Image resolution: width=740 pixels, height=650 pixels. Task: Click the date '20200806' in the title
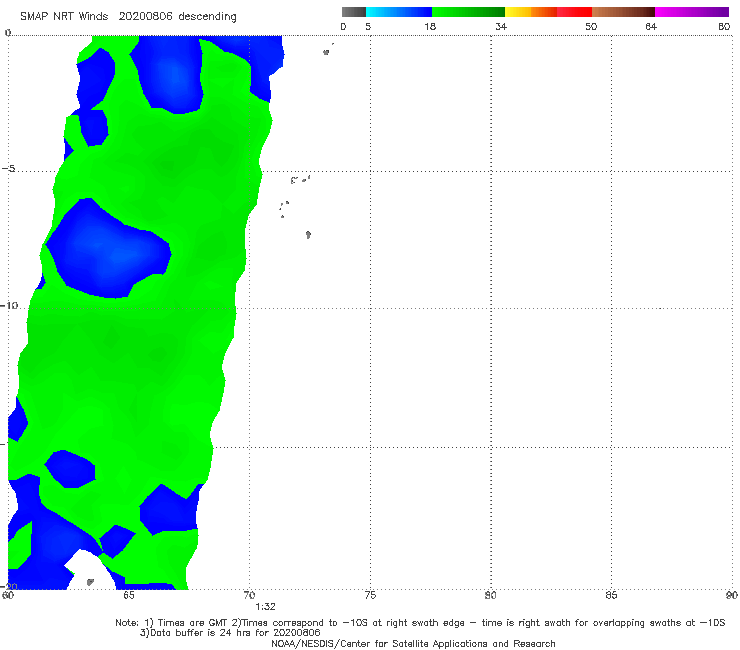coord(145,17)
